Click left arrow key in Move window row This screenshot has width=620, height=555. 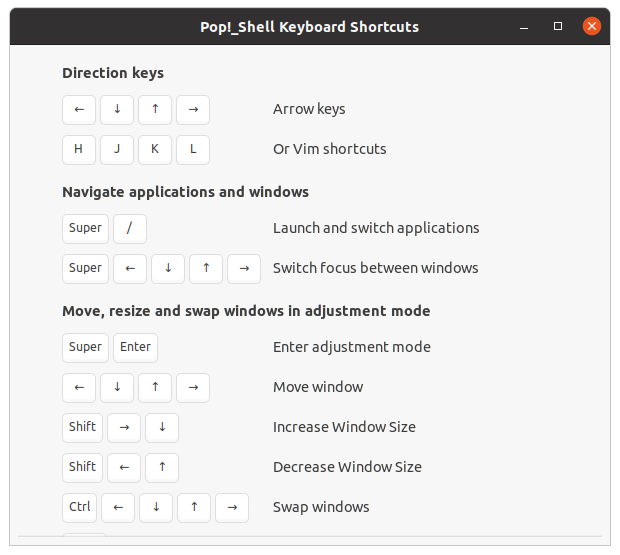click(x=79, y=387)
